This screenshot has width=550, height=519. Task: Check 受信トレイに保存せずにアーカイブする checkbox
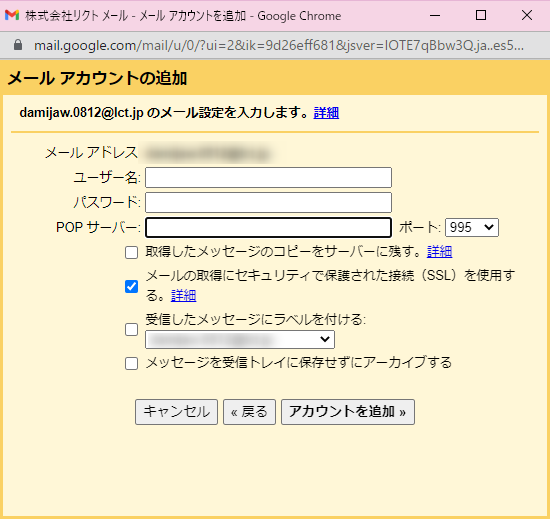(x=132, y=363)
